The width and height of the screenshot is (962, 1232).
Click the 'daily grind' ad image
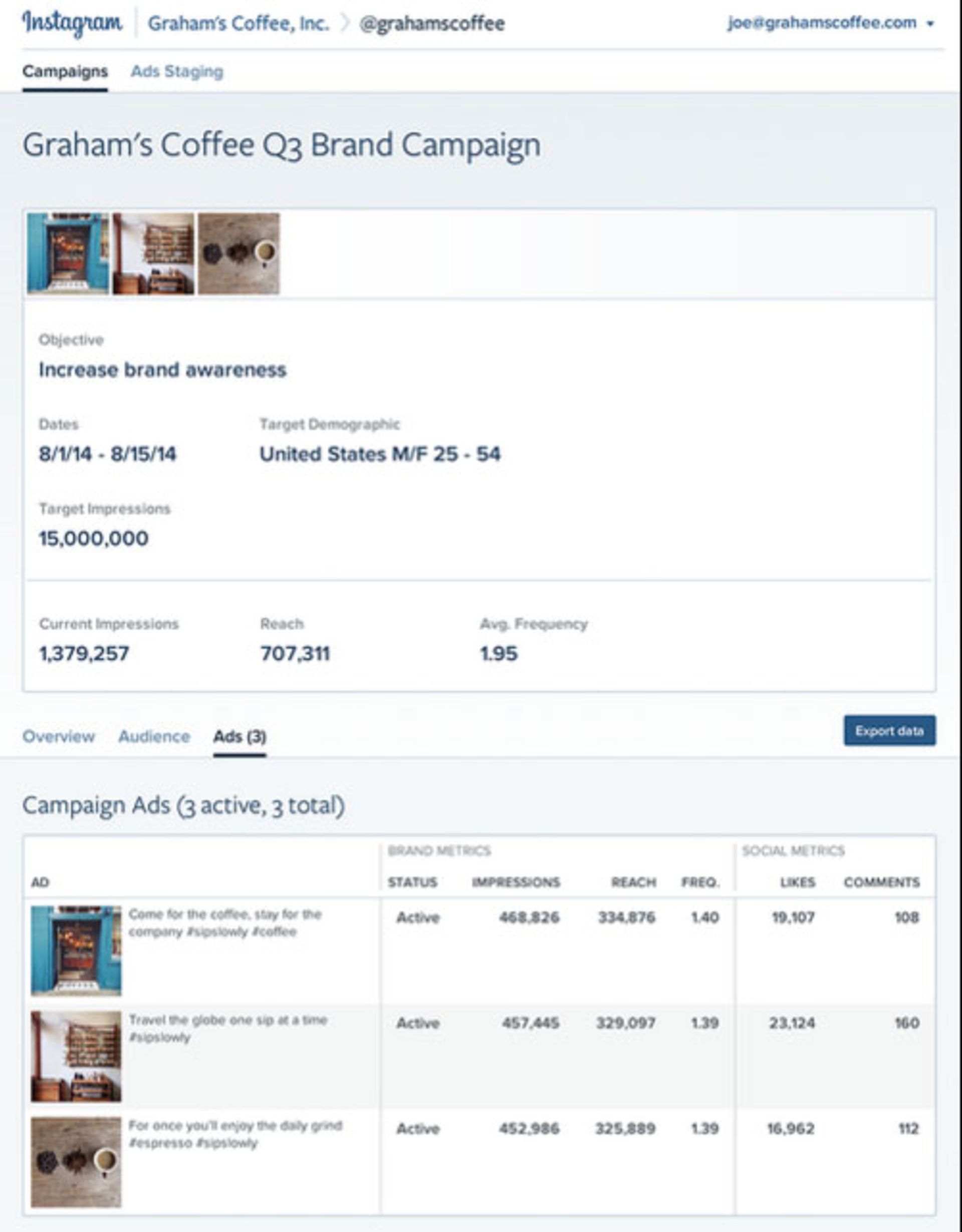[76, 1161]
